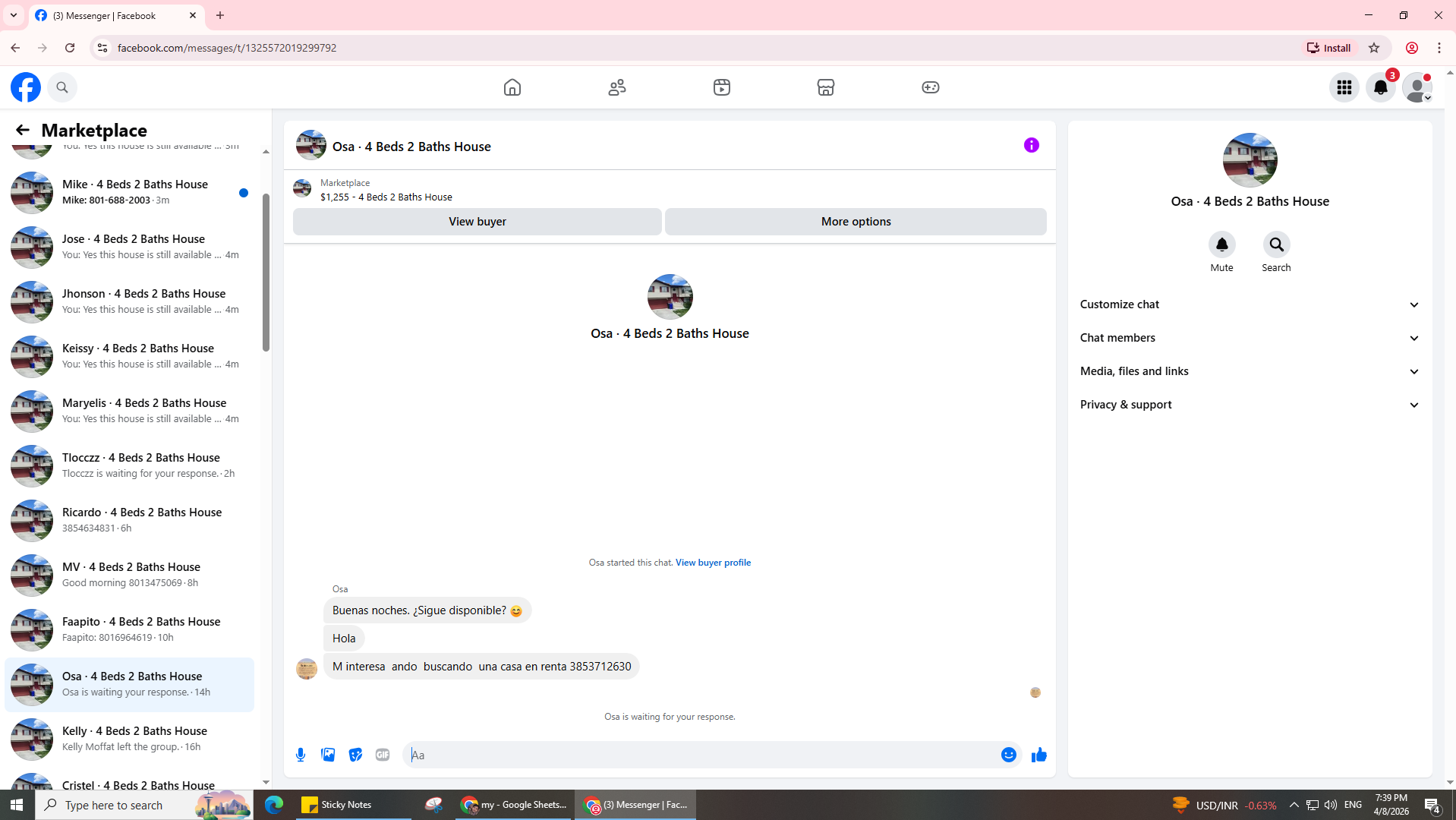
Task: Send a thumbs-up like
Action: 1039,755
